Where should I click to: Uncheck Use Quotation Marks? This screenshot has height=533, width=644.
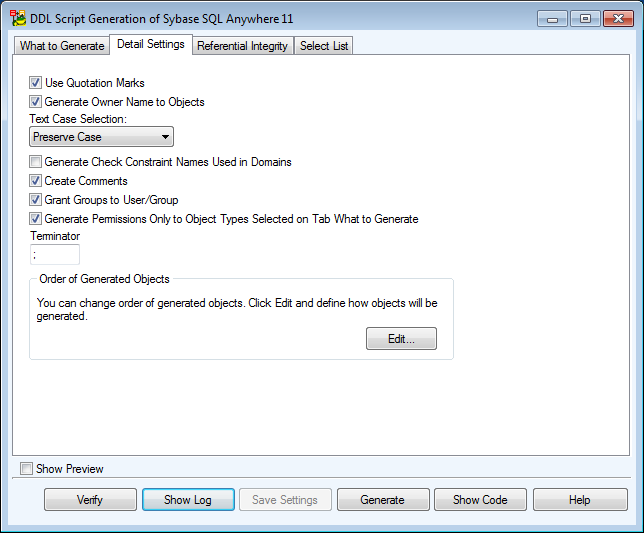[36, 83]
